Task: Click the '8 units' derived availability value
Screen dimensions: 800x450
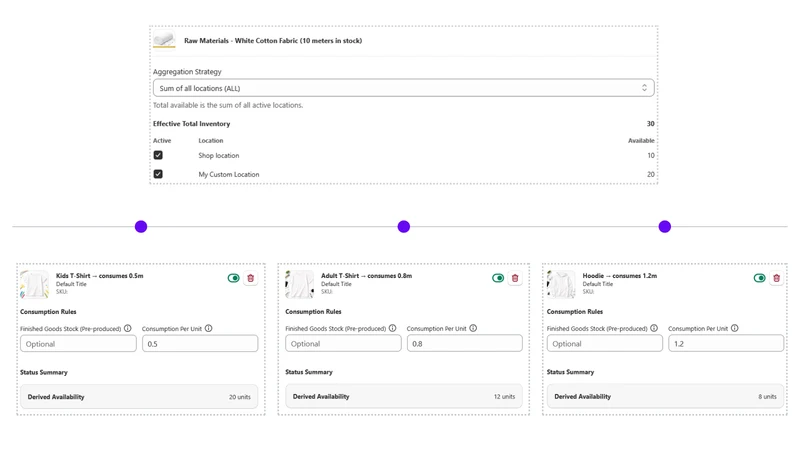Action: coord(767,396)
